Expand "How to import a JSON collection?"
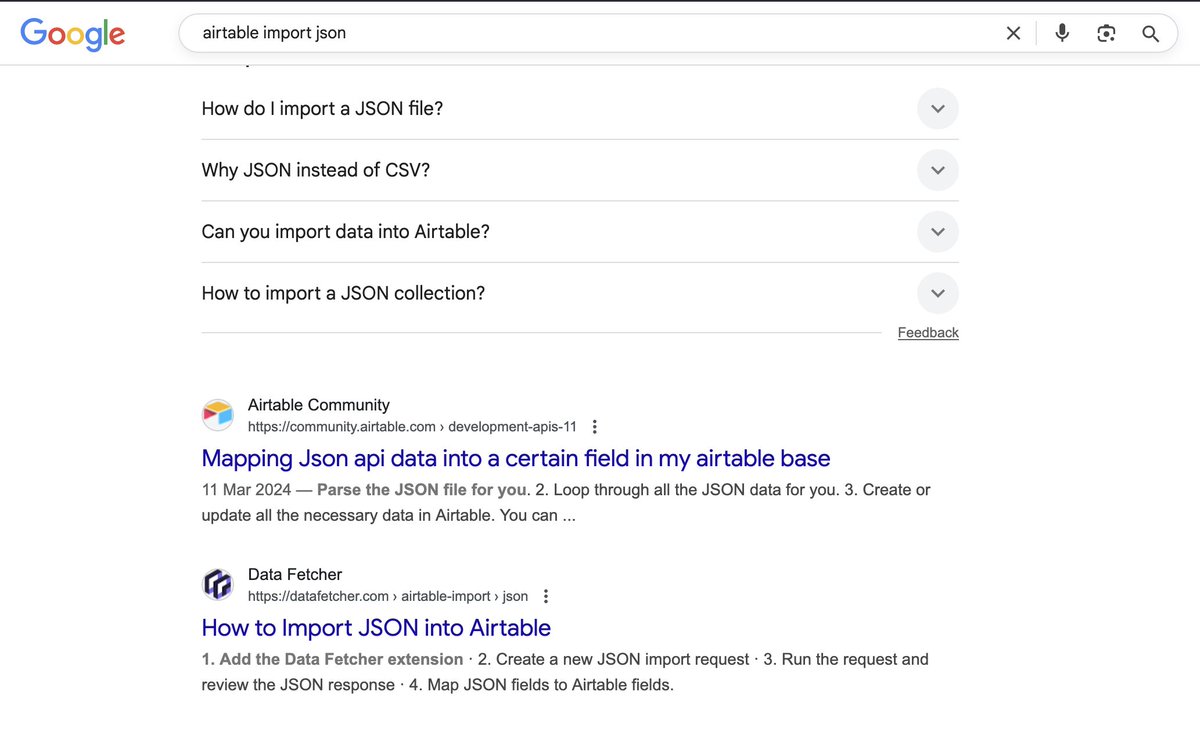The image size is (1200, 735). point(580,294)
